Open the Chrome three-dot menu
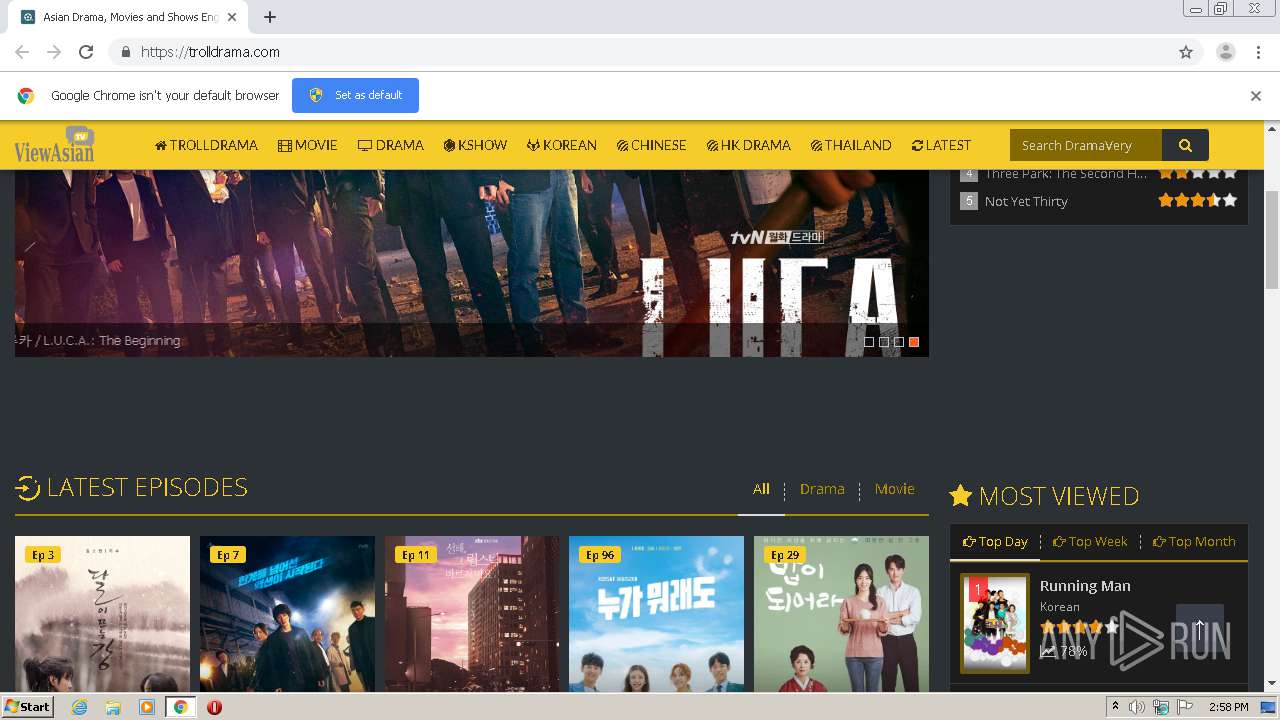This screenshot has height=720, width=1280. click(1257, 52)
